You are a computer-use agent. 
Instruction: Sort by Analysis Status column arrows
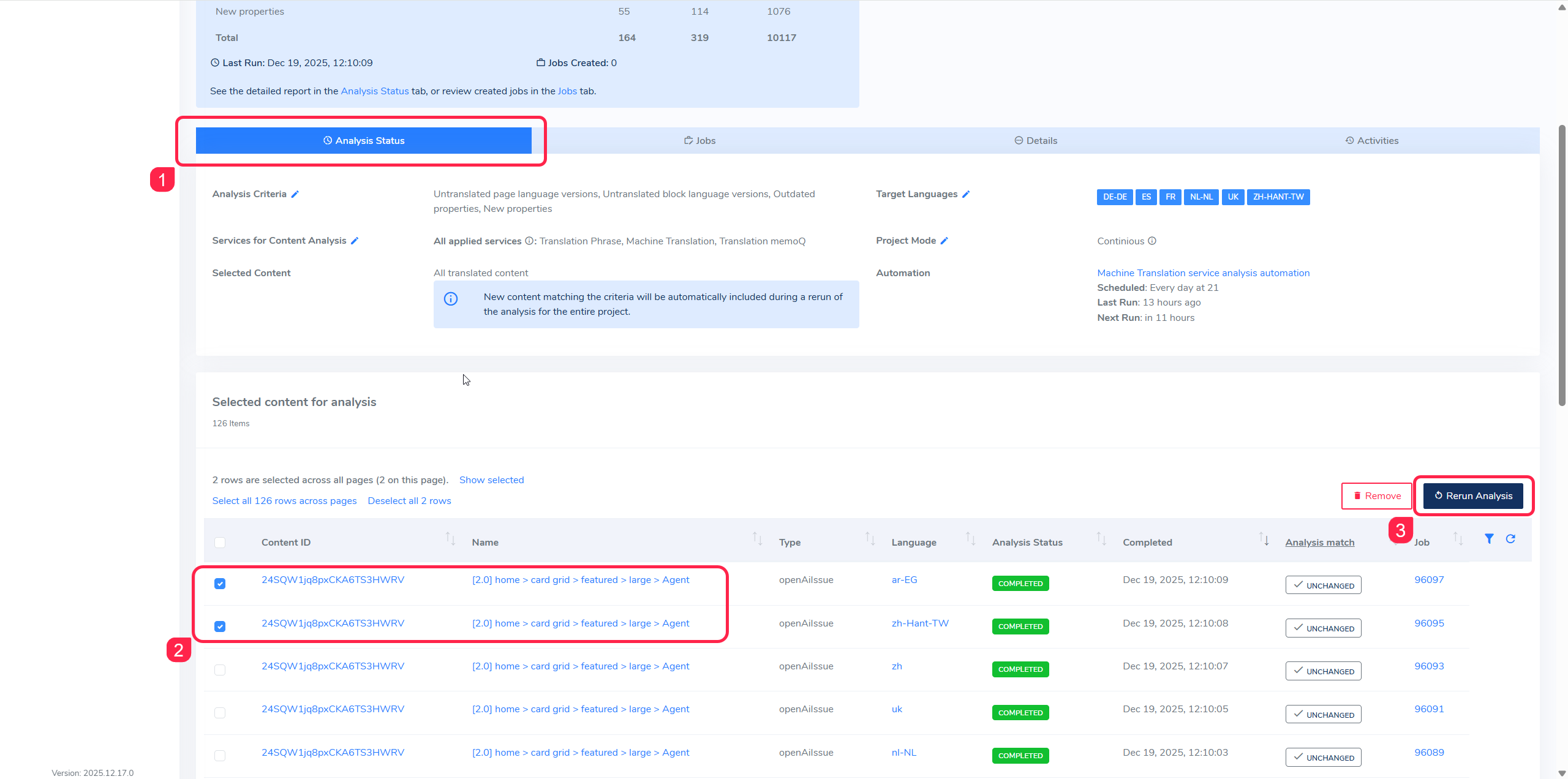tap(1101, 539)
